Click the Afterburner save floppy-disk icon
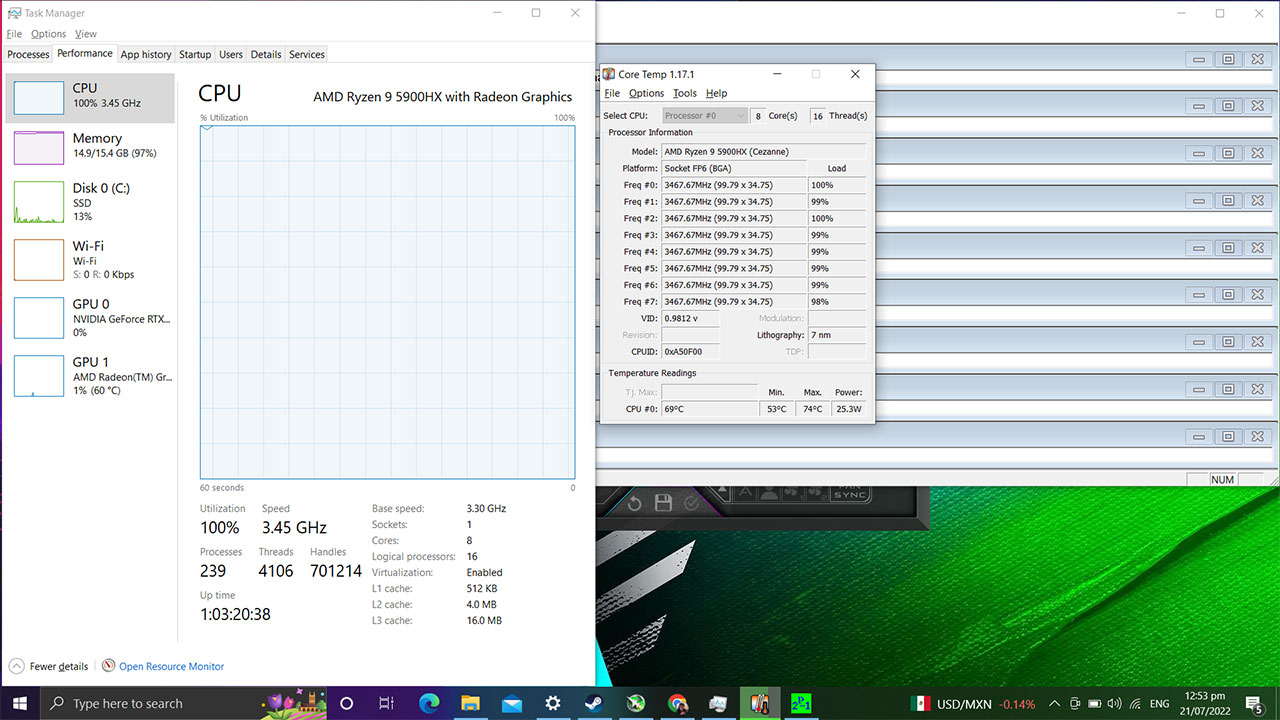1280x720 pixels. tap(663, 503)
